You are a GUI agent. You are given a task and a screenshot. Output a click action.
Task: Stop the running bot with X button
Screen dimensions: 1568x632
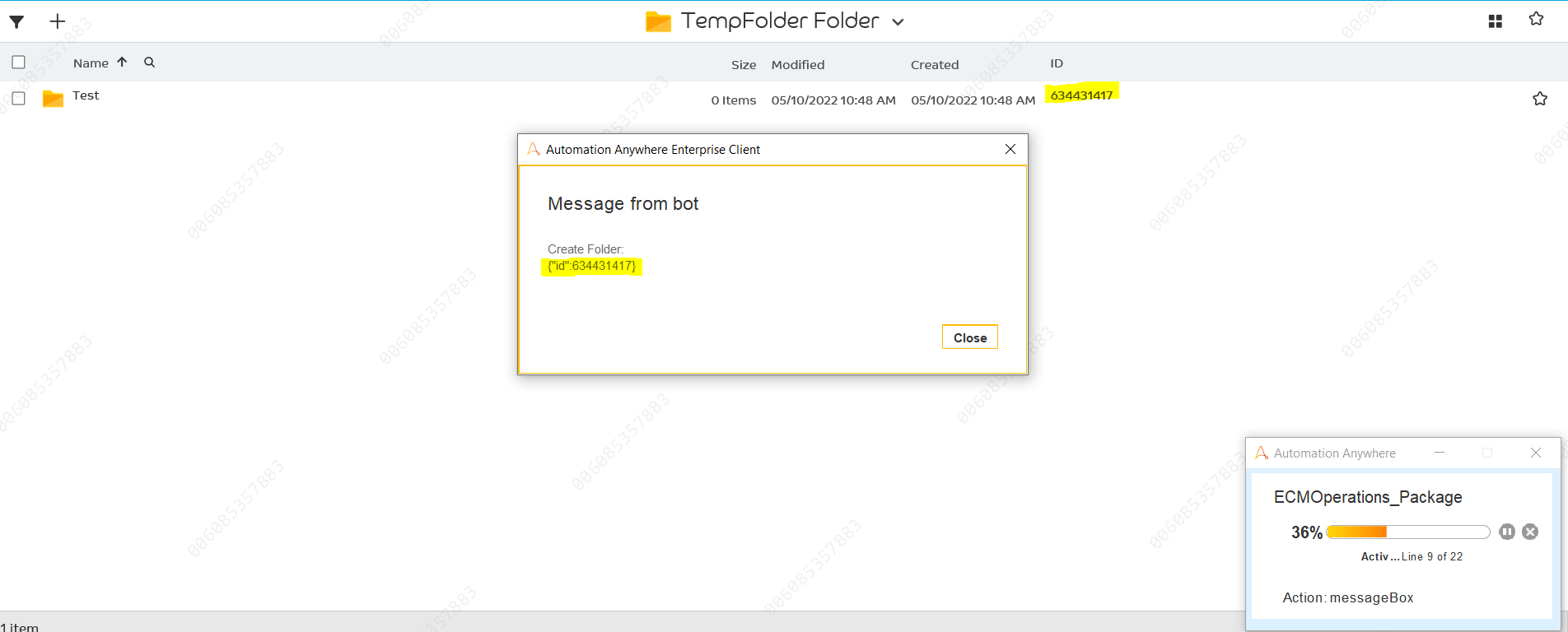click(x=1530, y=532)
